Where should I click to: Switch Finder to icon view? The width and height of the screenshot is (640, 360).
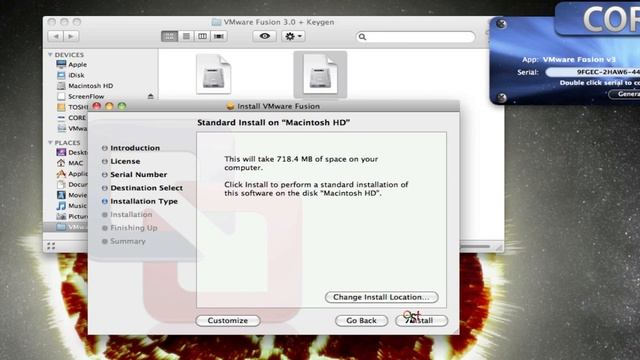click(x=169, y=36)
